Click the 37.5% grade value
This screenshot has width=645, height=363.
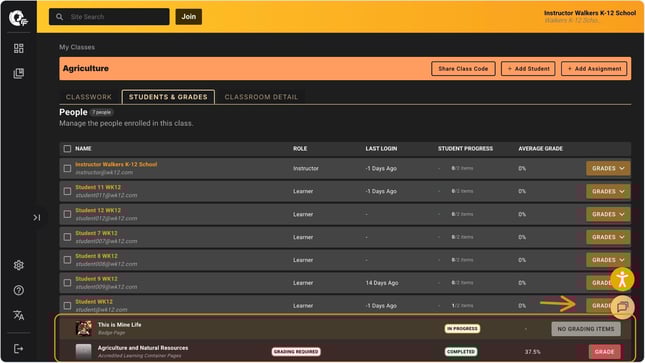point(533,352)
